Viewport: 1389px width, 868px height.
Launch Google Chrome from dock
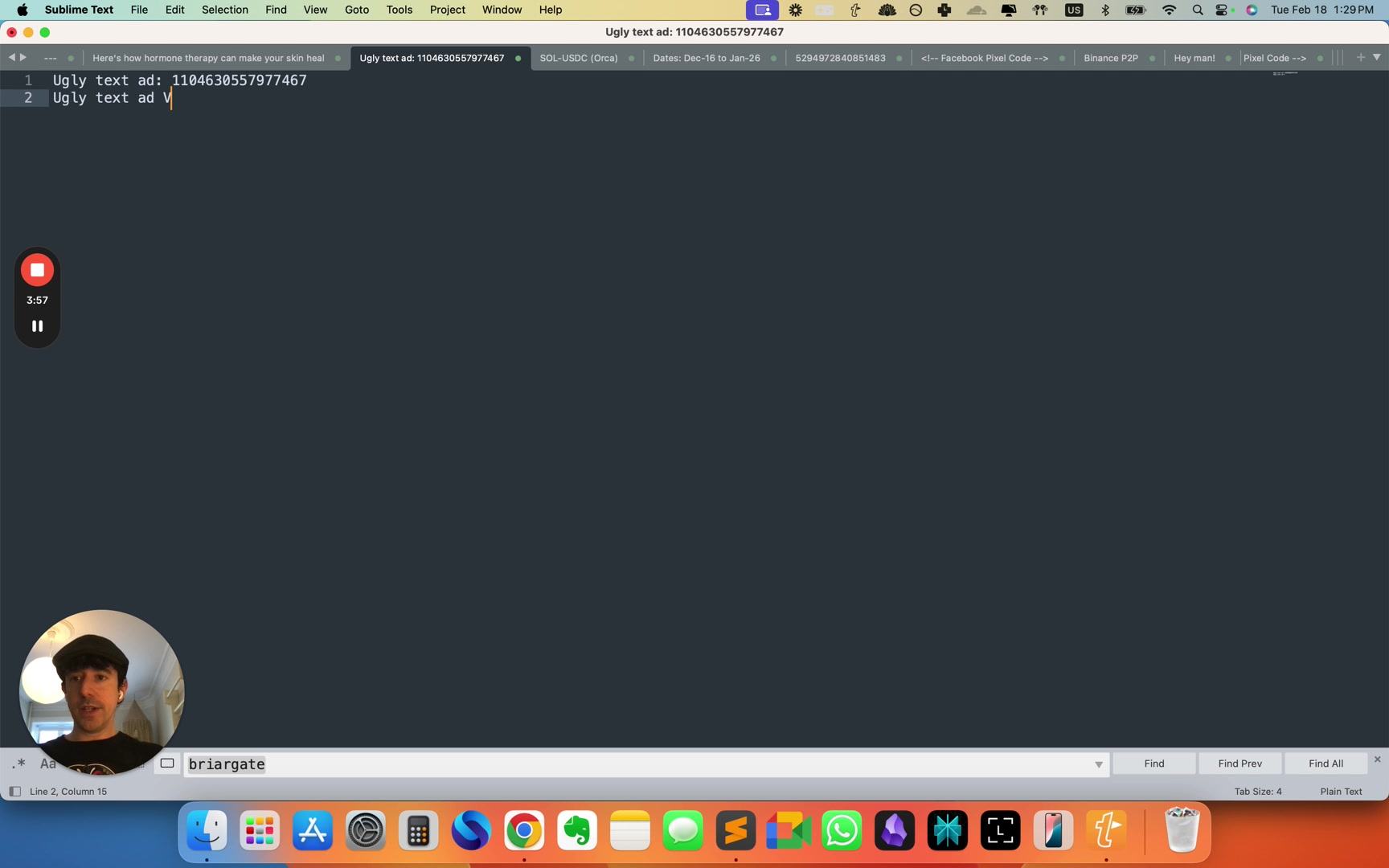(x=524, y=830)
